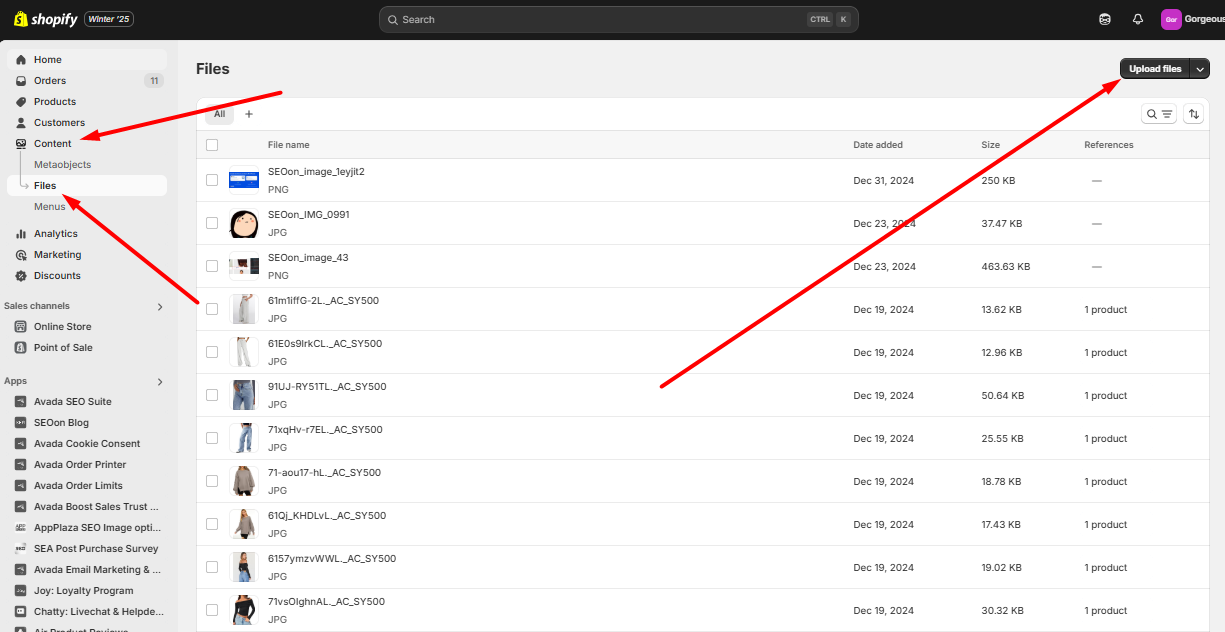Image resolution: width=1225 pixels, height=632 pixels.
Task: Click the 61Qj_KHDLvL._AC_SY500 file name
Action: pyautogui.click(x=327, y=516)
